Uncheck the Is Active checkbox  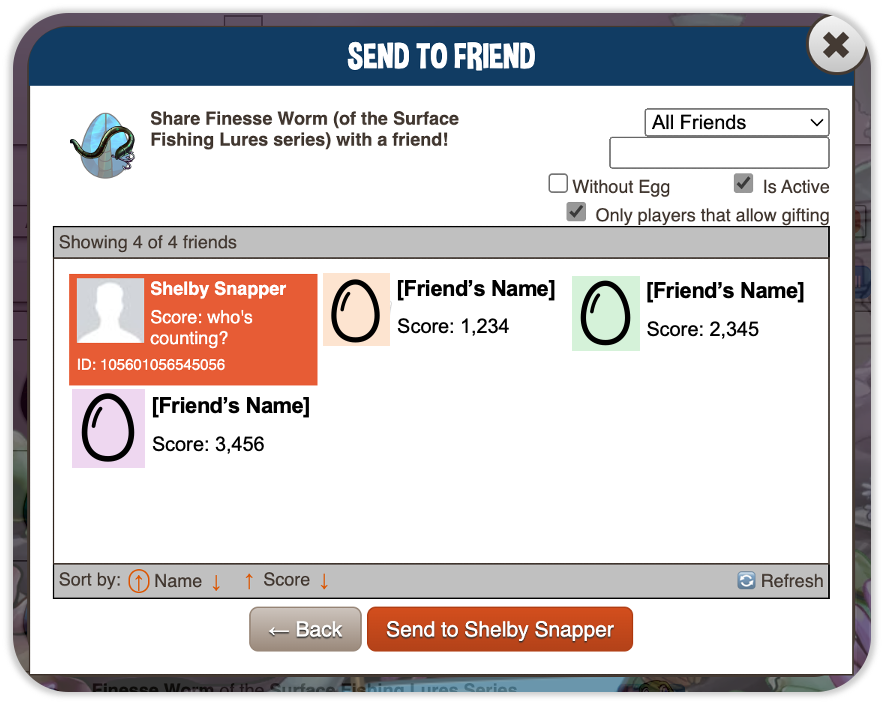click(x=743, y=184)
